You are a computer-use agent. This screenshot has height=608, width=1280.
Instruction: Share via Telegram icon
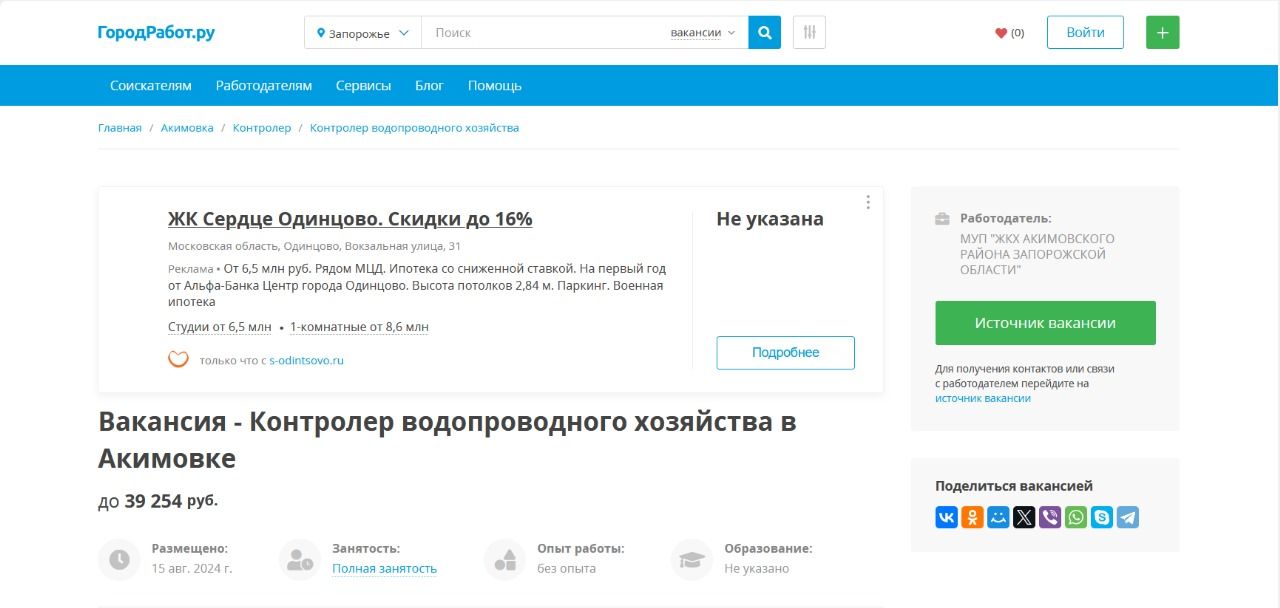point(1128,517)
